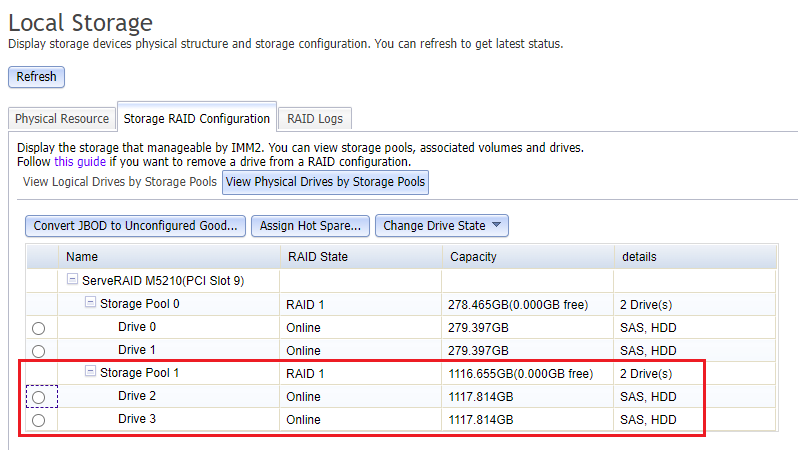Click the Refresh button
The height and width of the screenshot is (450, 798).
click(x=36, y=77)
